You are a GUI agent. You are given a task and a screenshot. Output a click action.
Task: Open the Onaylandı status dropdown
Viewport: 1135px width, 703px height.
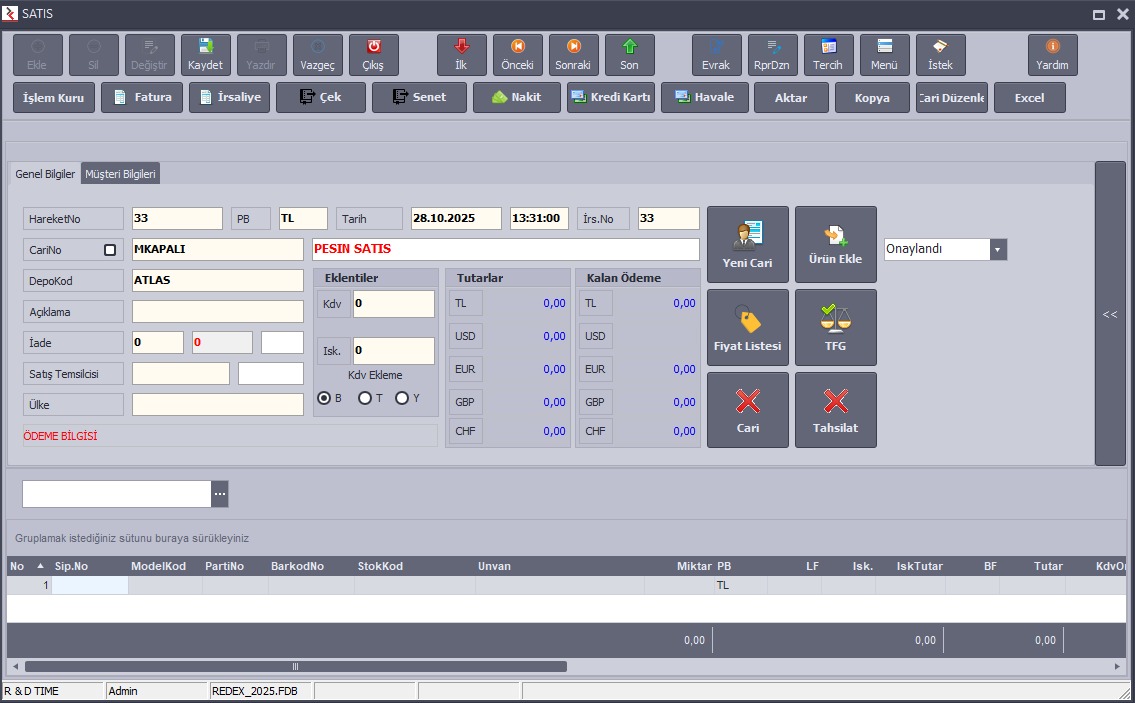point(998,250)
